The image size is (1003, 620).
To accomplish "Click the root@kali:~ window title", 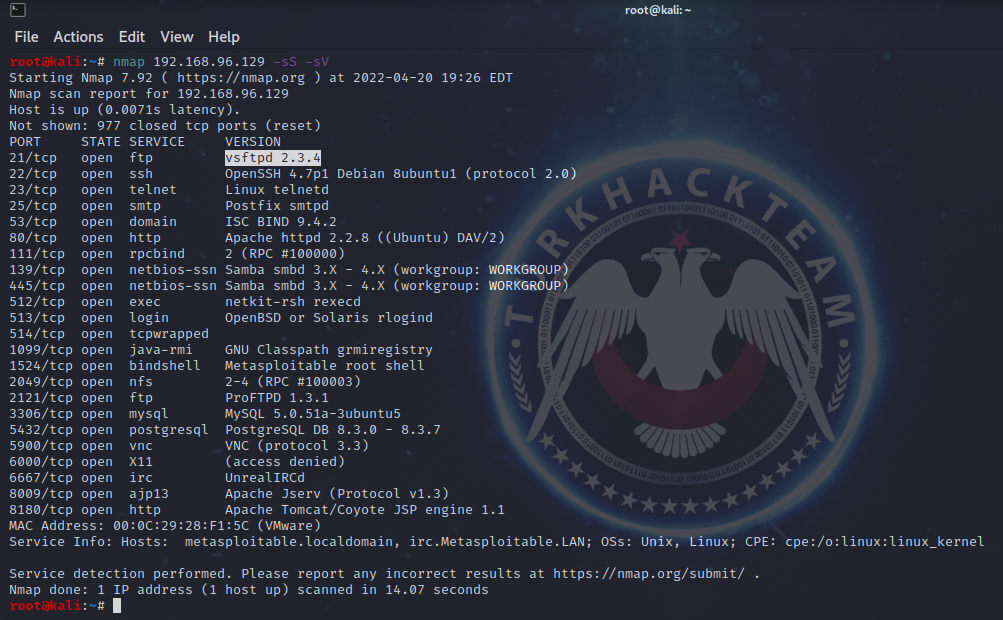I will click(658, 10).
